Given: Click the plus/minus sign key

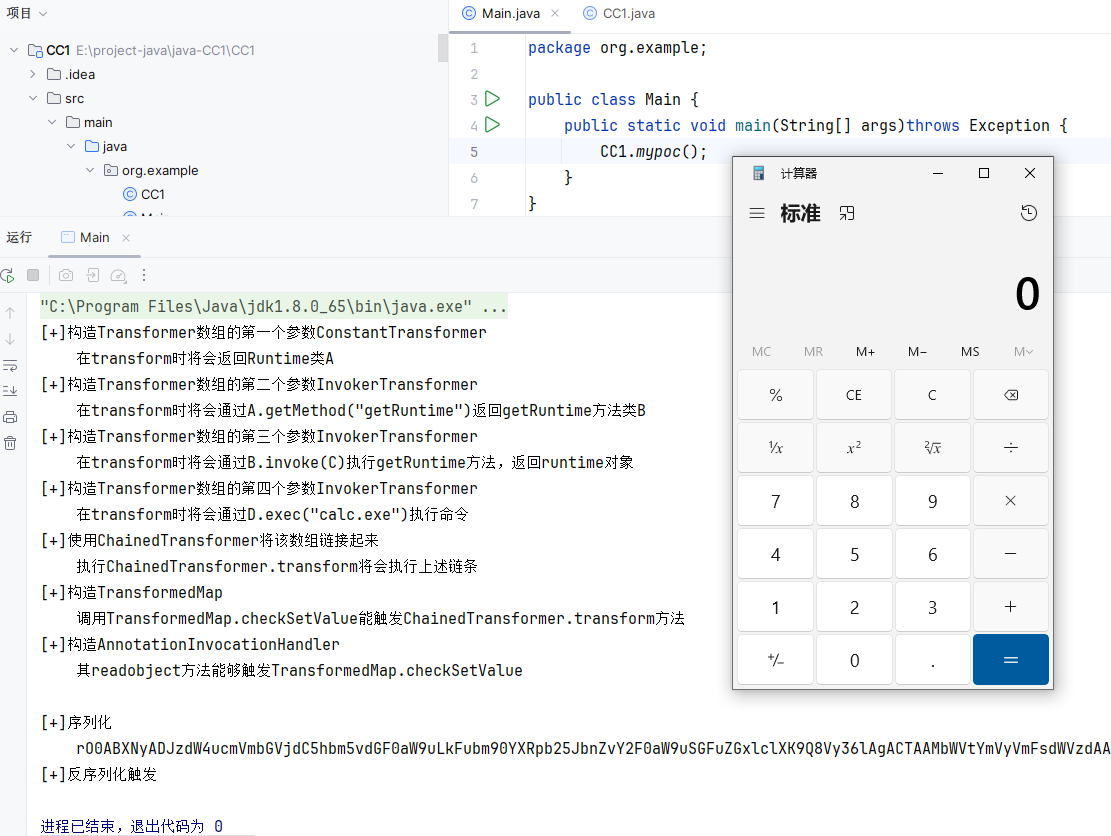Looking at the screenshot, I should coord(776,660).
